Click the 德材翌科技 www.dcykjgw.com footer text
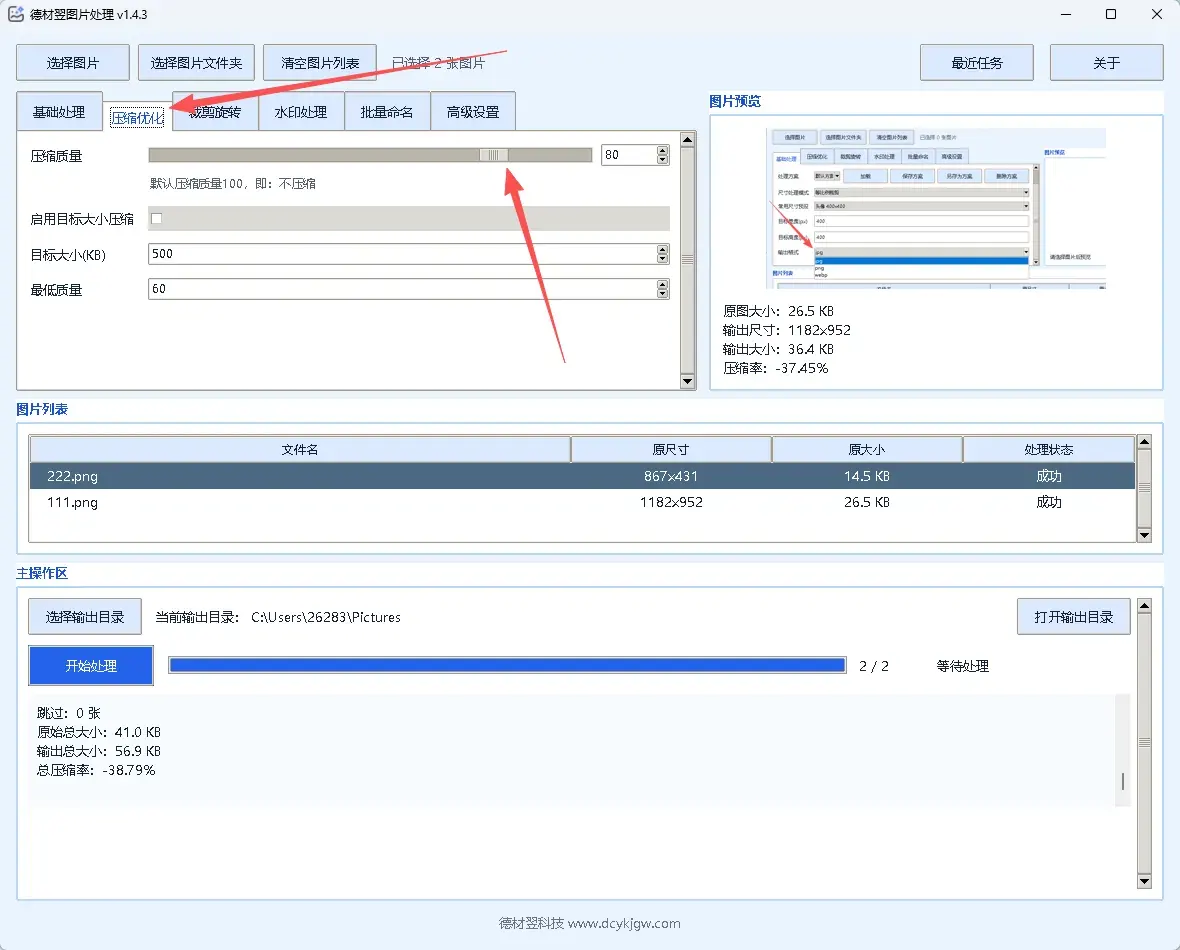Image resolution: width=1180 pixels, height=950 pixels. coord(590,923)
